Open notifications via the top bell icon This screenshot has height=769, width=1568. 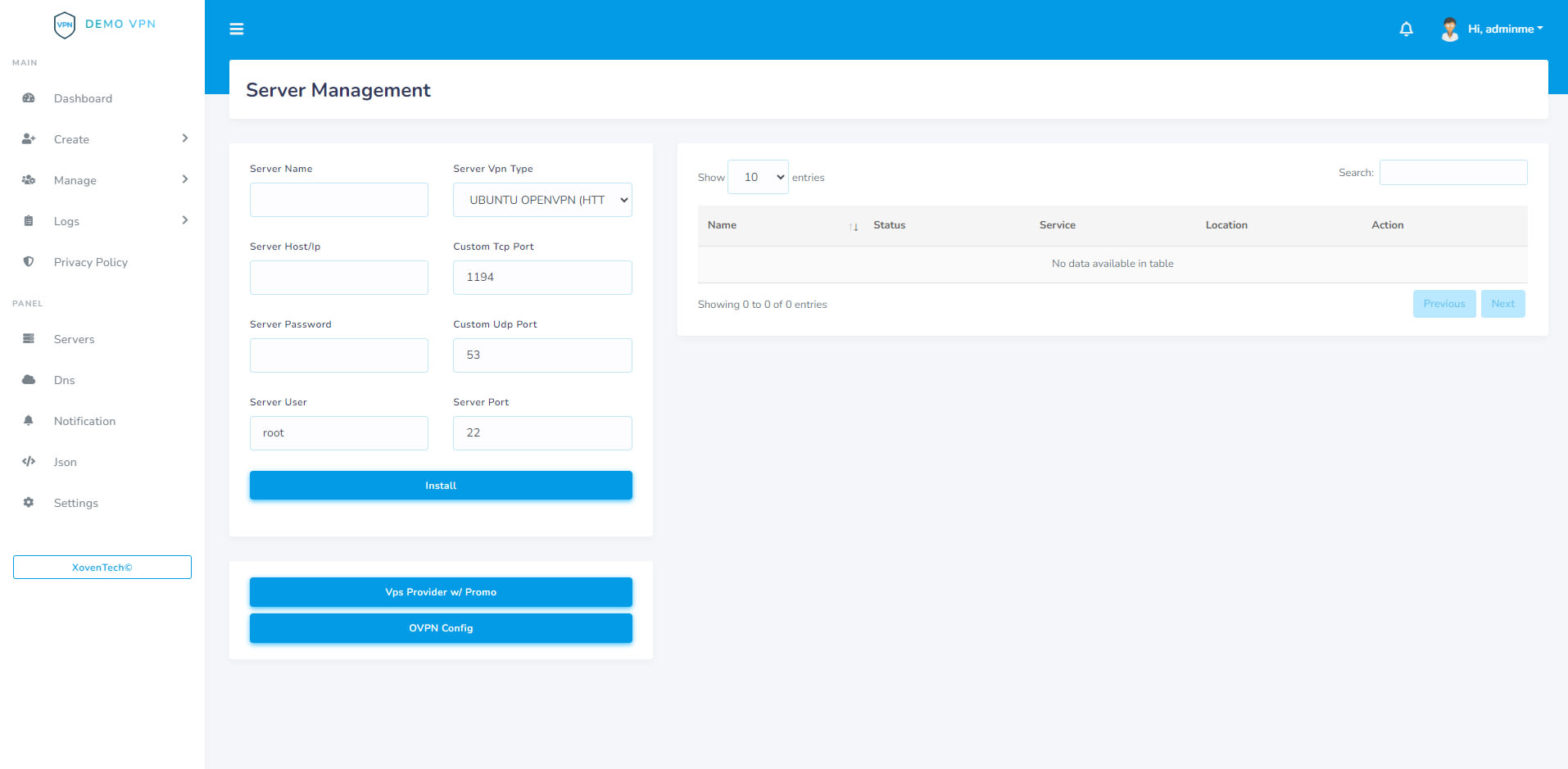tap(1406, 29)
